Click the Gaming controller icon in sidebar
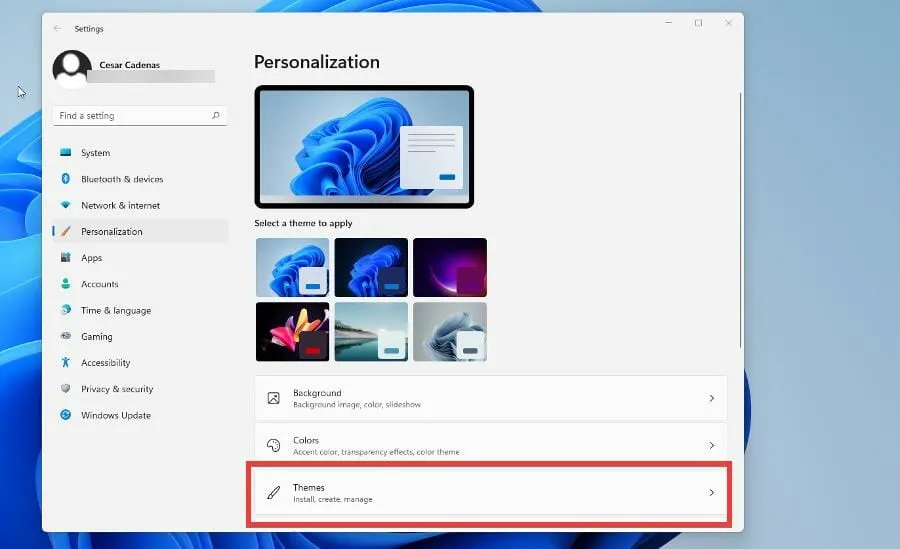 66,337
